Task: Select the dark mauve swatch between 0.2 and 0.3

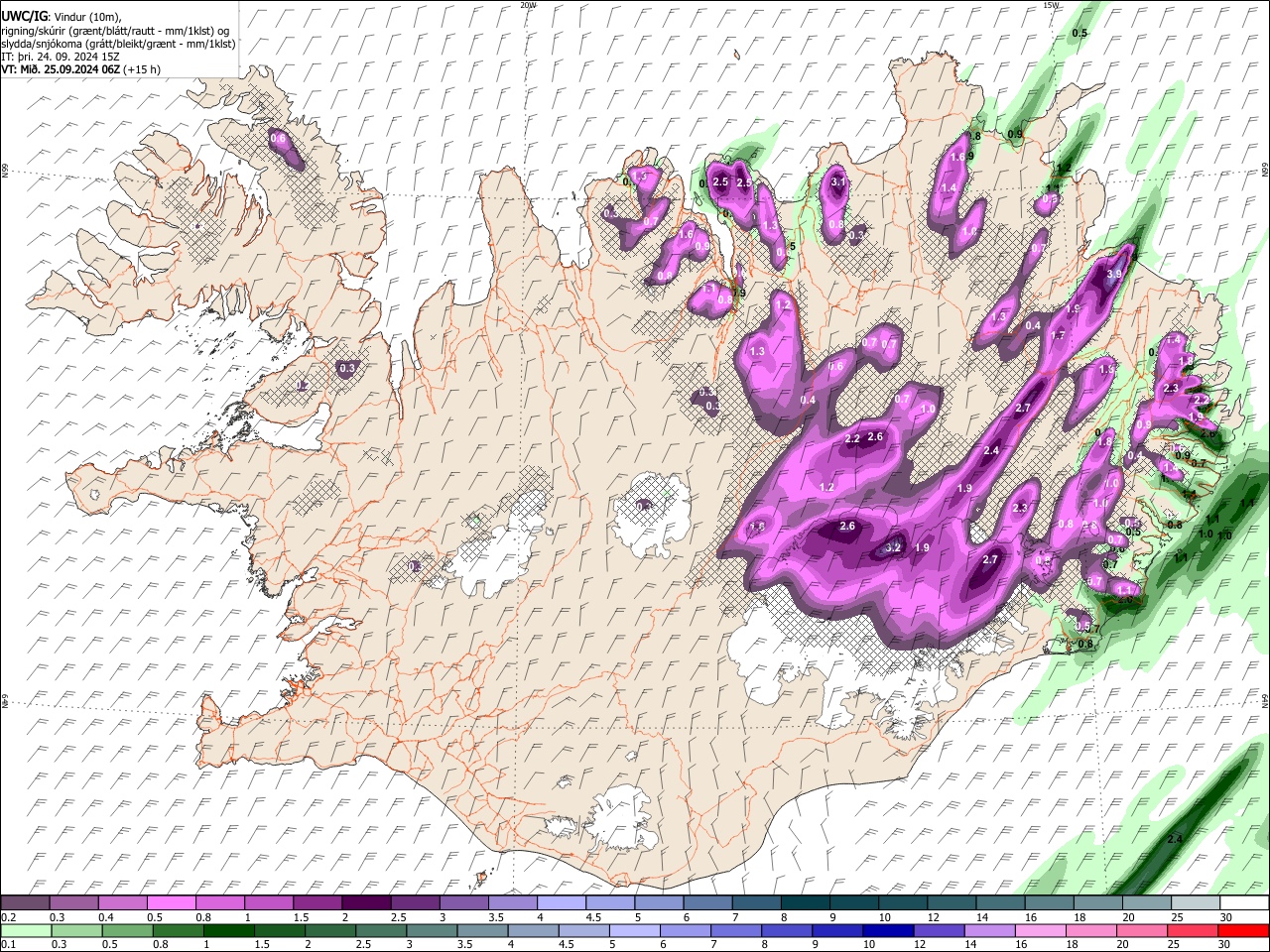Action: click(x=25, y=902)
